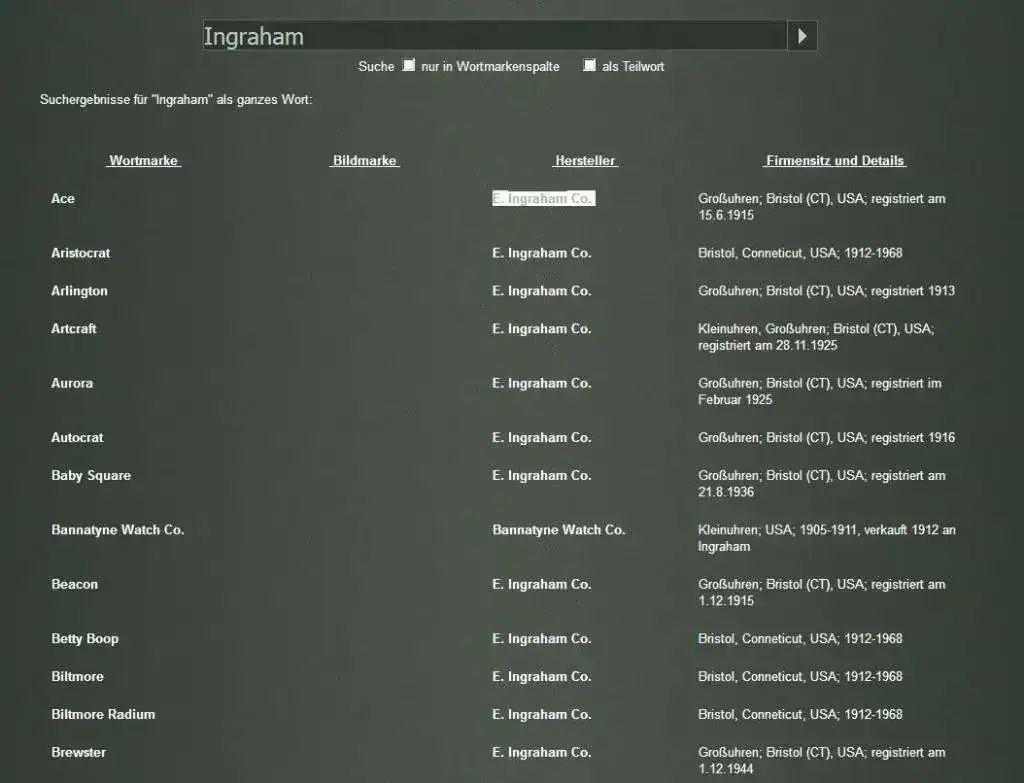Click Bannatyne Watch Co. in Hersteller column
The image size is (1024, 783).
click(558, 530)
